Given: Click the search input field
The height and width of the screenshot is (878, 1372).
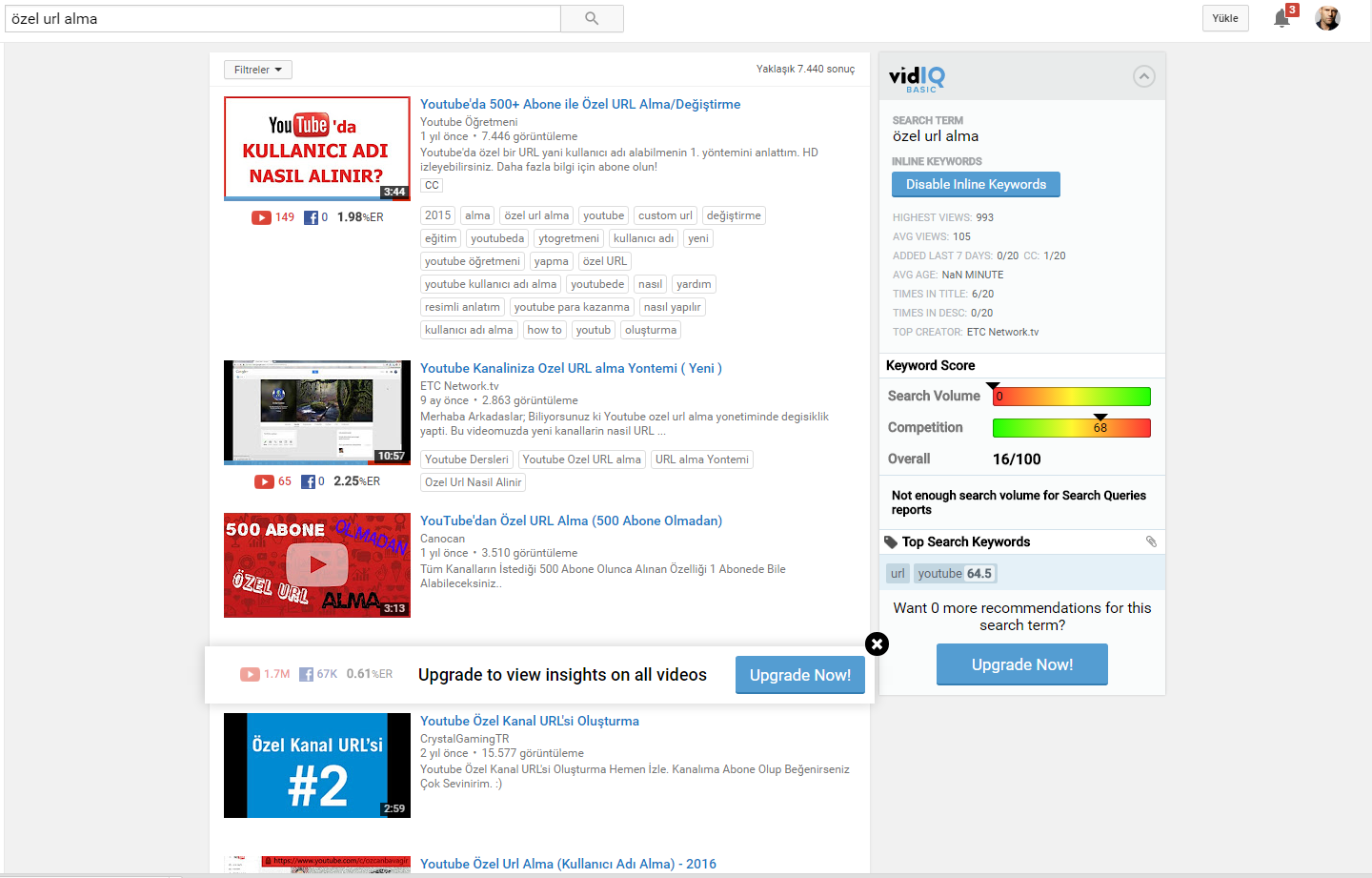Looking at the screenshot, I should pos(283,18).
